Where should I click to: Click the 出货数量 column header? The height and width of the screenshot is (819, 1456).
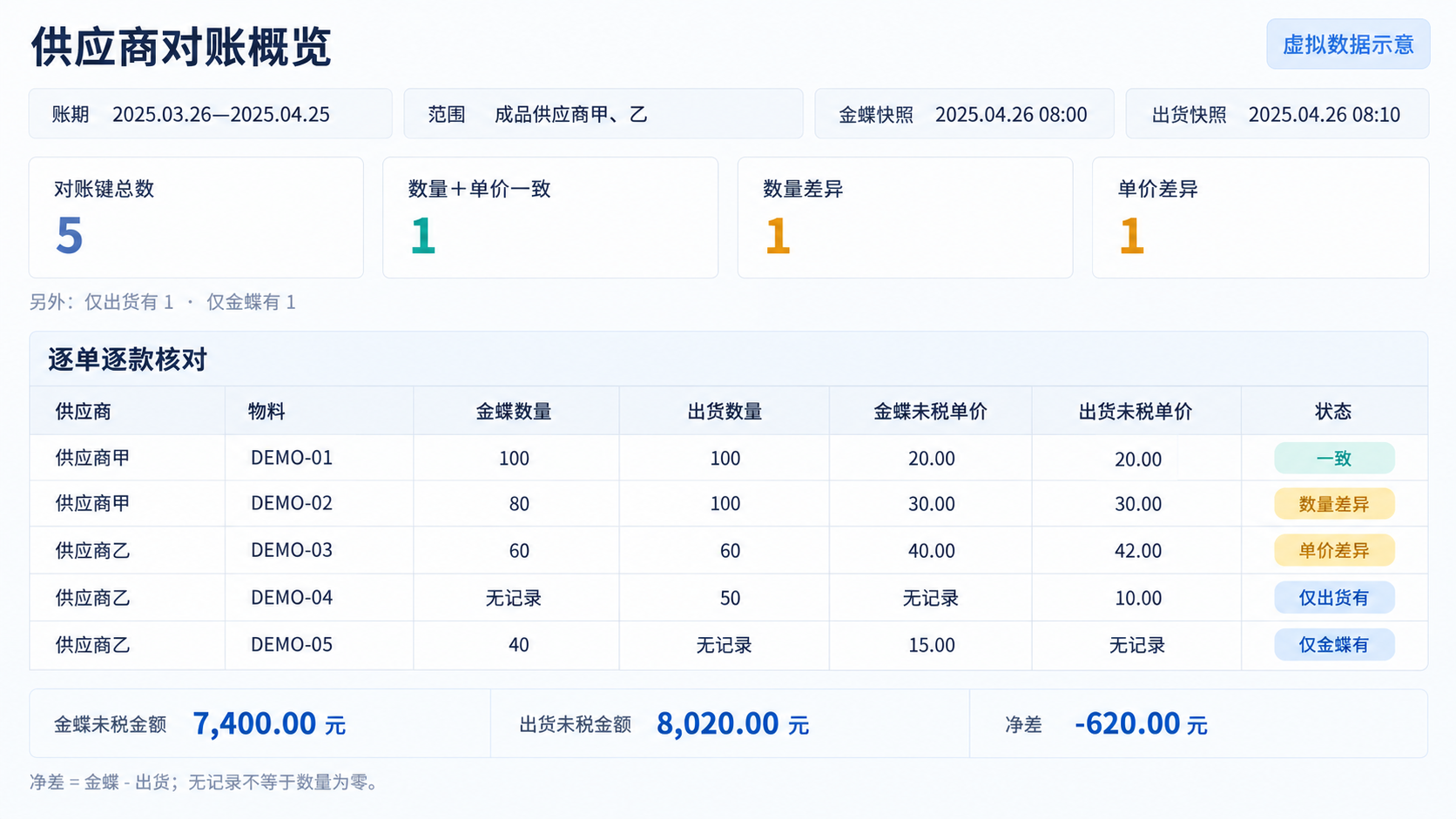click(x=725, y=412)
